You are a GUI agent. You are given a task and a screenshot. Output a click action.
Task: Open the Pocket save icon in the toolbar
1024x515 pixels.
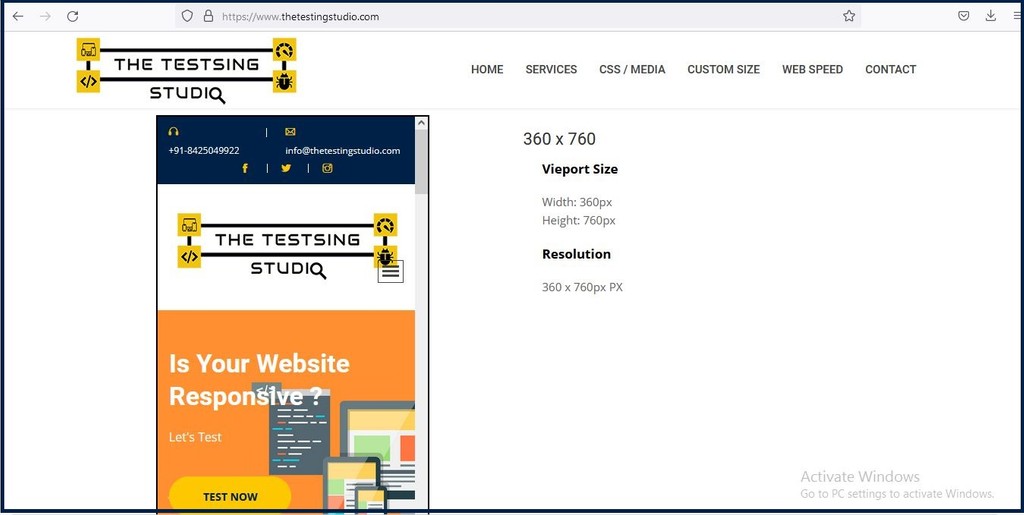click(x=963, y=16)
